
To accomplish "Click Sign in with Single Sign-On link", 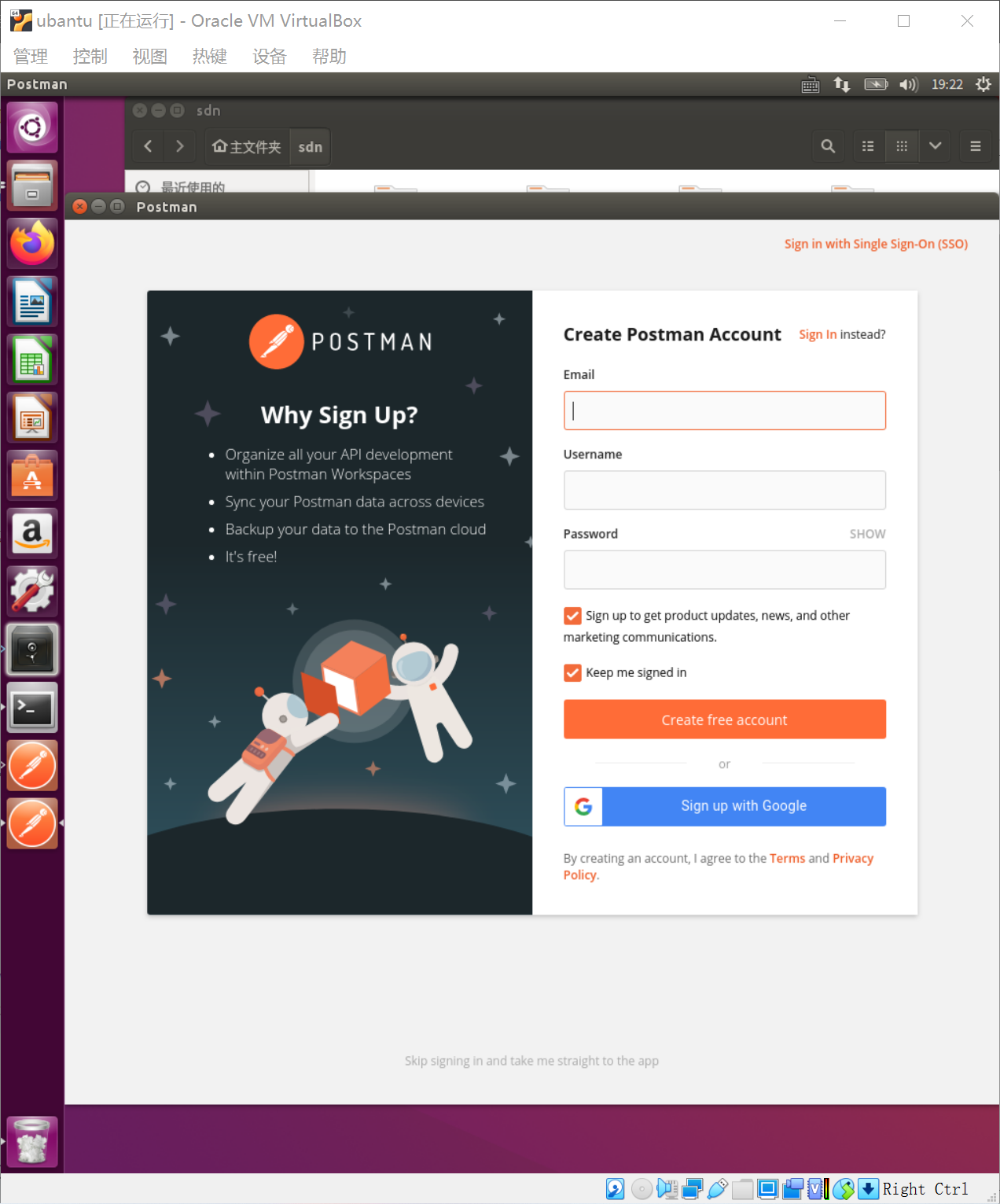I will pyautogui.click(x=876, y=244).
